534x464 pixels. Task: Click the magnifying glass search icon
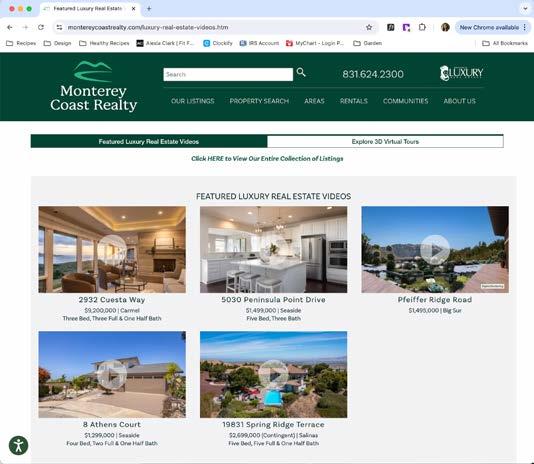301,72
